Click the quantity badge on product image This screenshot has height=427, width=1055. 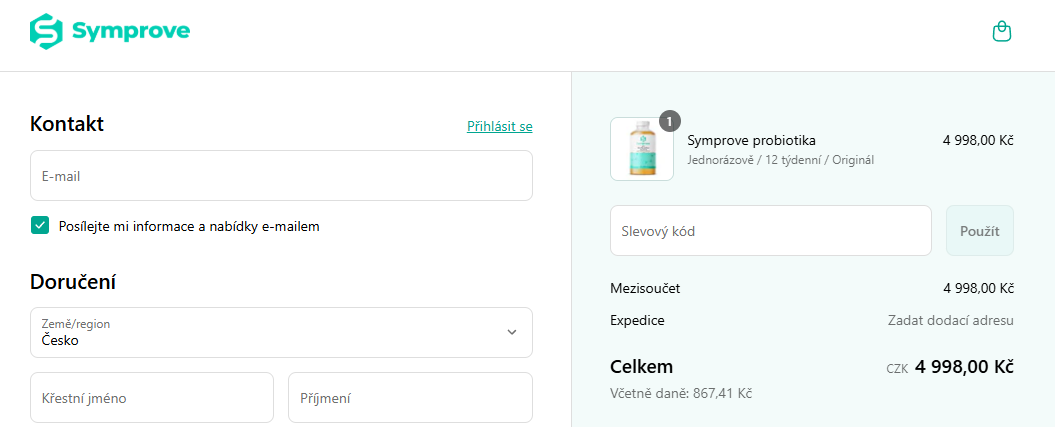(x=670, y=121)
